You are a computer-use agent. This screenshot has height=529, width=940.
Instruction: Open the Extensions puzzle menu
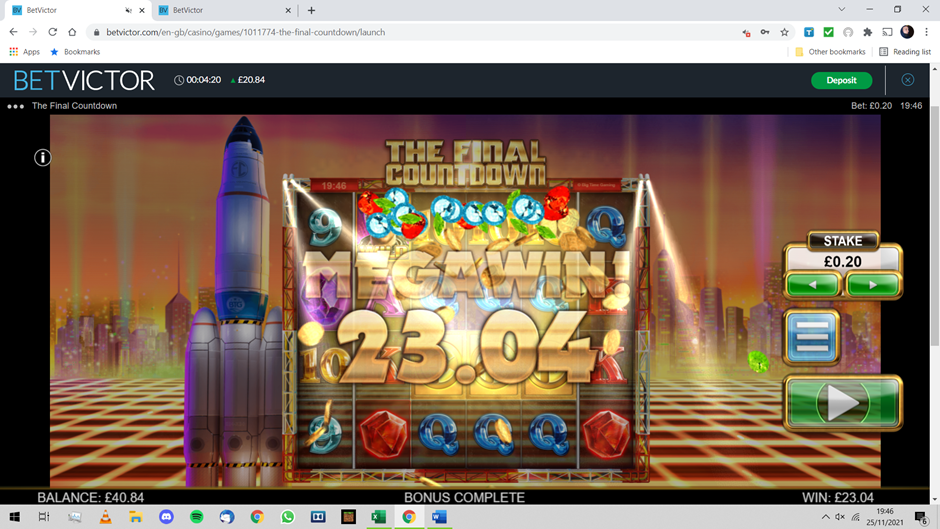pos(867,32)
